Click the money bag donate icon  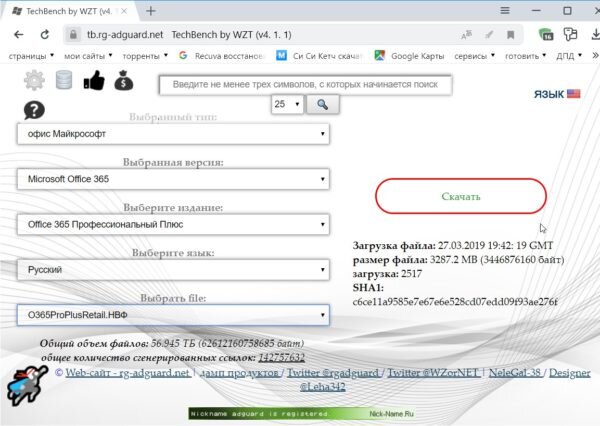(x=124, y=80)
